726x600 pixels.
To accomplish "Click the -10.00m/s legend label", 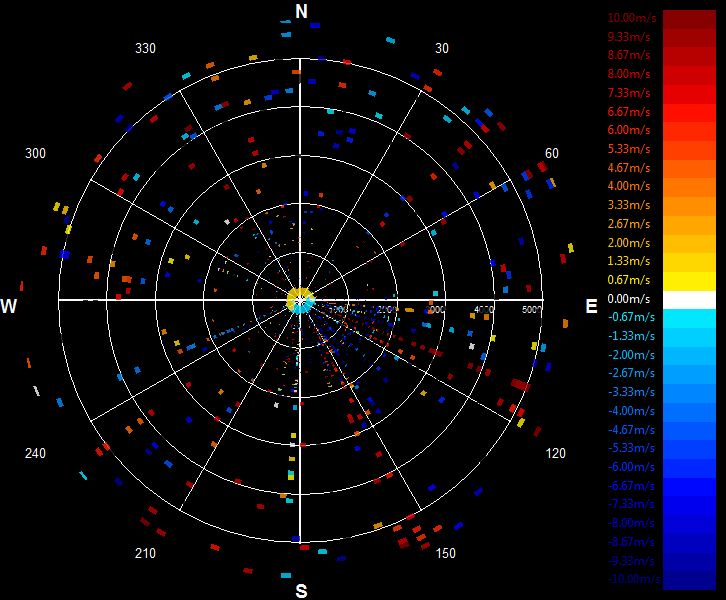I will coord(634,579).
